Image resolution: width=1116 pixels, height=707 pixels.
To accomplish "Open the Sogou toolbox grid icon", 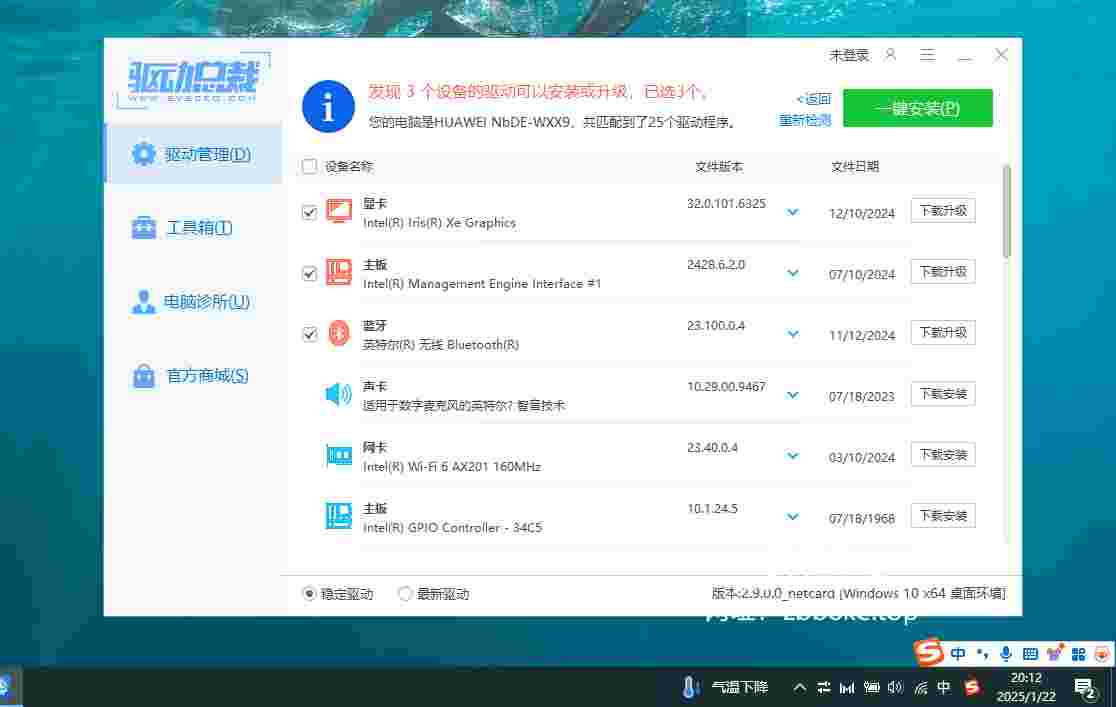I will pos(1078,654).
